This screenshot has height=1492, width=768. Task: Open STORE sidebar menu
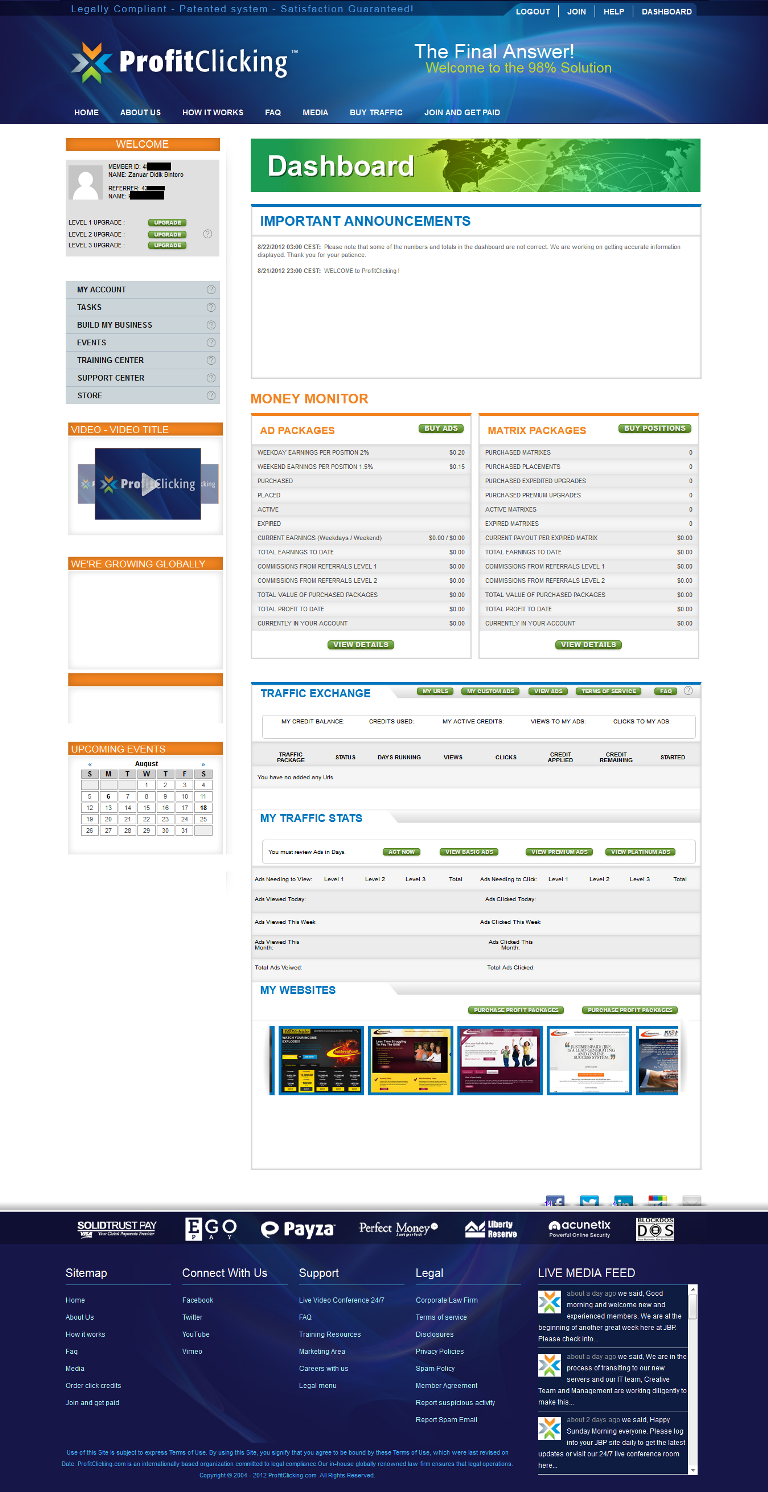click(143, 395)
